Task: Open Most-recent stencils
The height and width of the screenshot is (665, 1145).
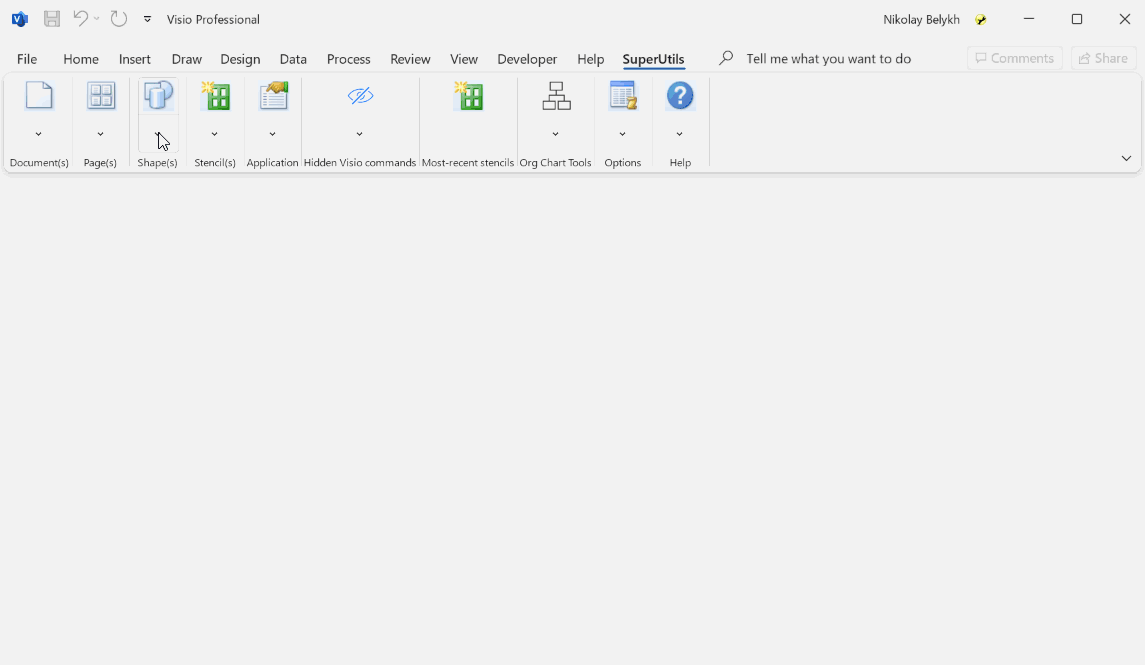Action: (x=468, y=95)
